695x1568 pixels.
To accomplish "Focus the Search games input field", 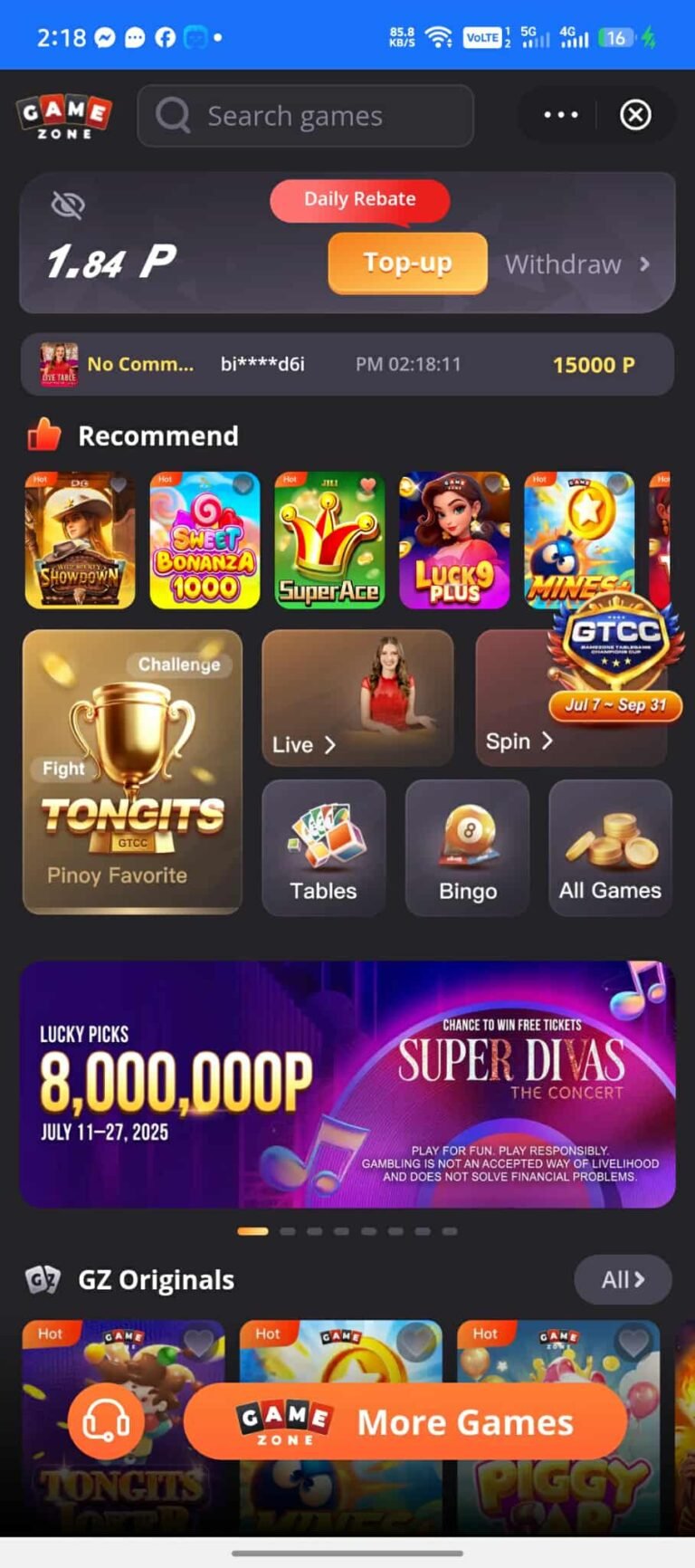I will (x=306, y=116).
